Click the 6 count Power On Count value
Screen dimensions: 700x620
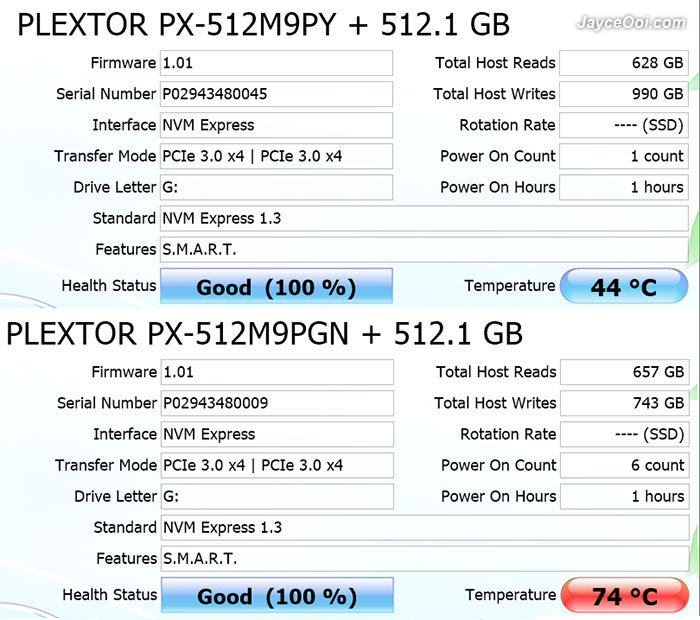[625, 465]
